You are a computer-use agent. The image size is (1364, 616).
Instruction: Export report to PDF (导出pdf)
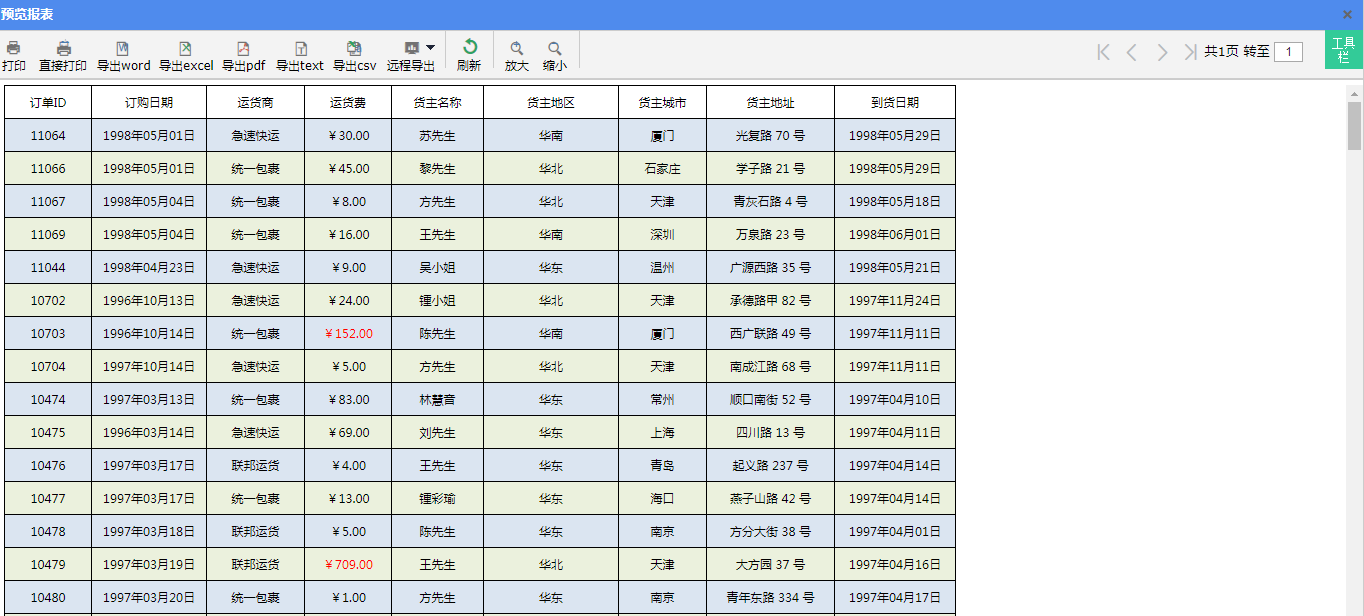coord(243,49)
